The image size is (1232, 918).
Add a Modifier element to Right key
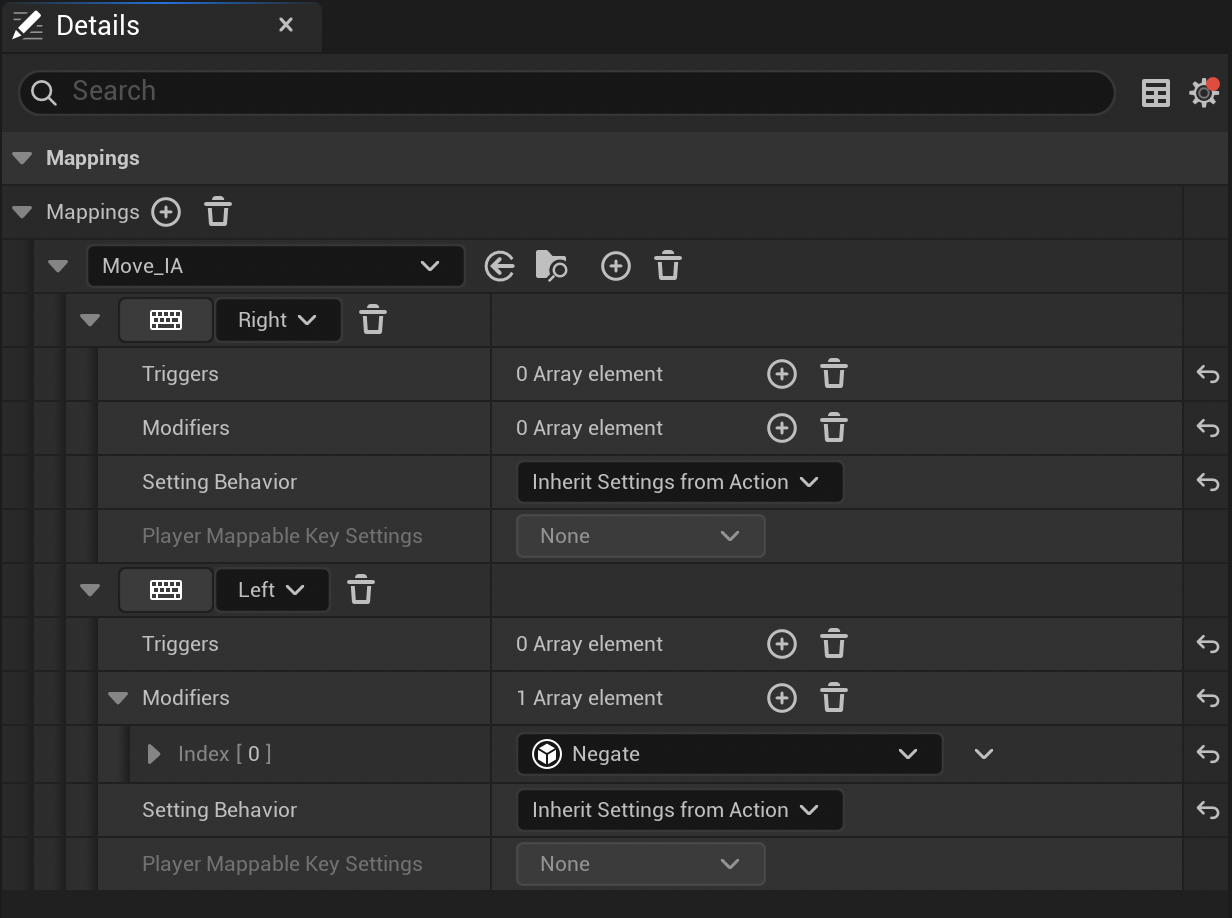click(782, 428)
